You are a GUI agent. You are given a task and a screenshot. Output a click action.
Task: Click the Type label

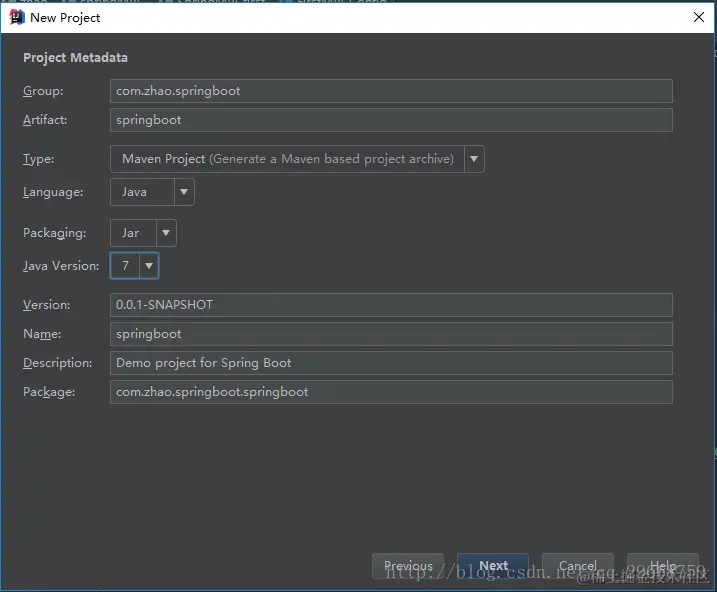click(x=38, y=159)
